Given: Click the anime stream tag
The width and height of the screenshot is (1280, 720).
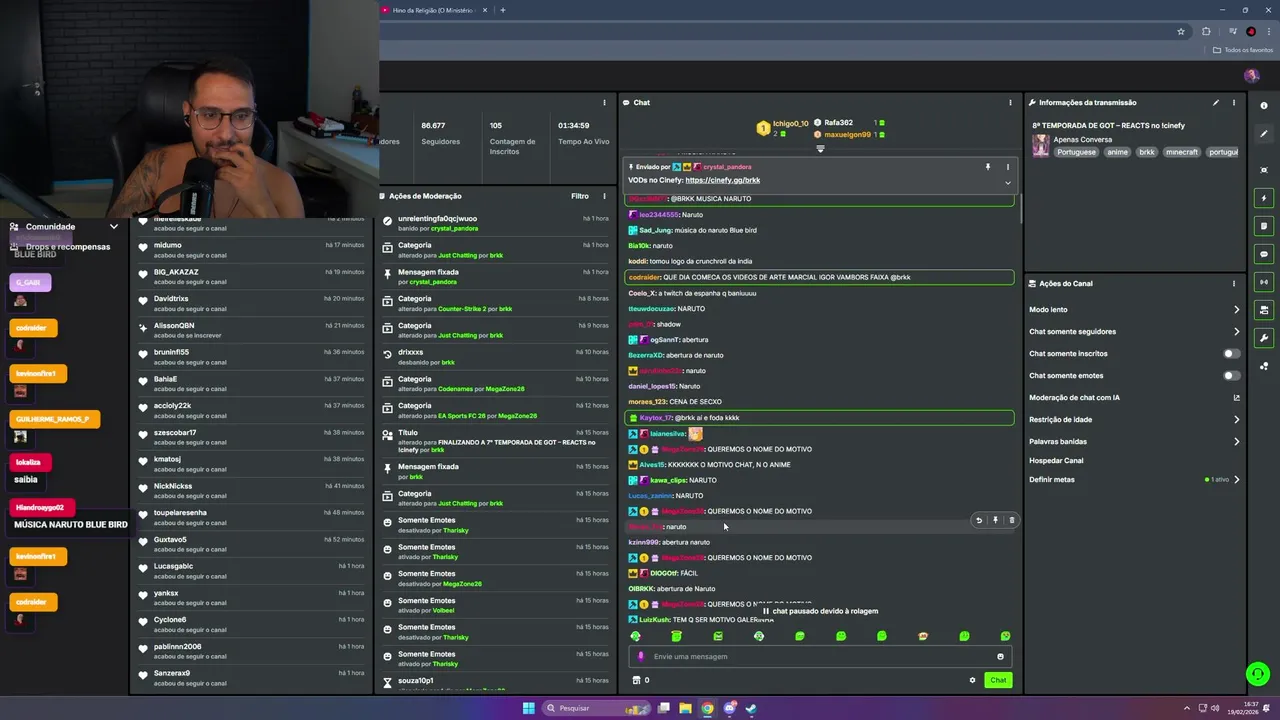Looking at the screenshot, I should coord(1117,152).
